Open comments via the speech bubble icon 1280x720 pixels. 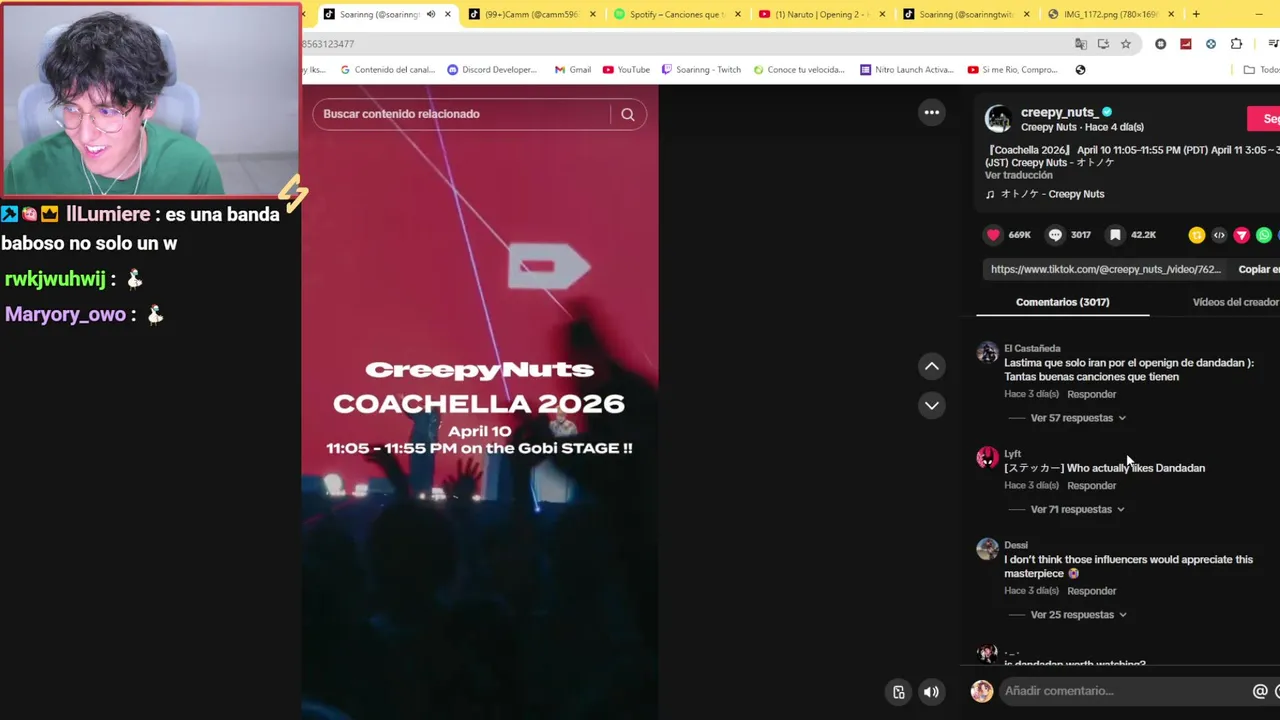pos(1055,235)
